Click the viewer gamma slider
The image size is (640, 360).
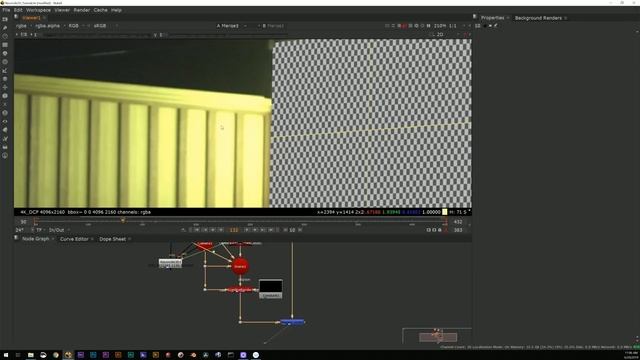(229, 35)
